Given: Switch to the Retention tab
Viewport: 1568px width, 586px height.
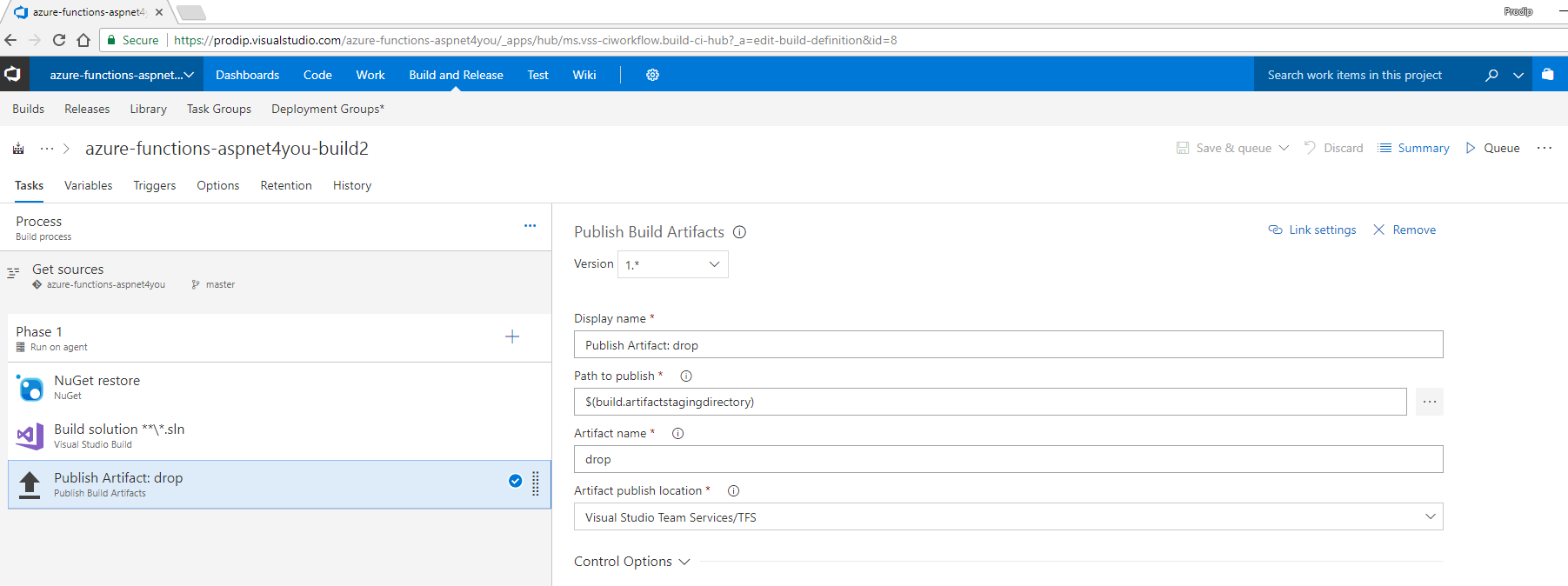Looking at the screenshot, I should (x=286, y=185).
